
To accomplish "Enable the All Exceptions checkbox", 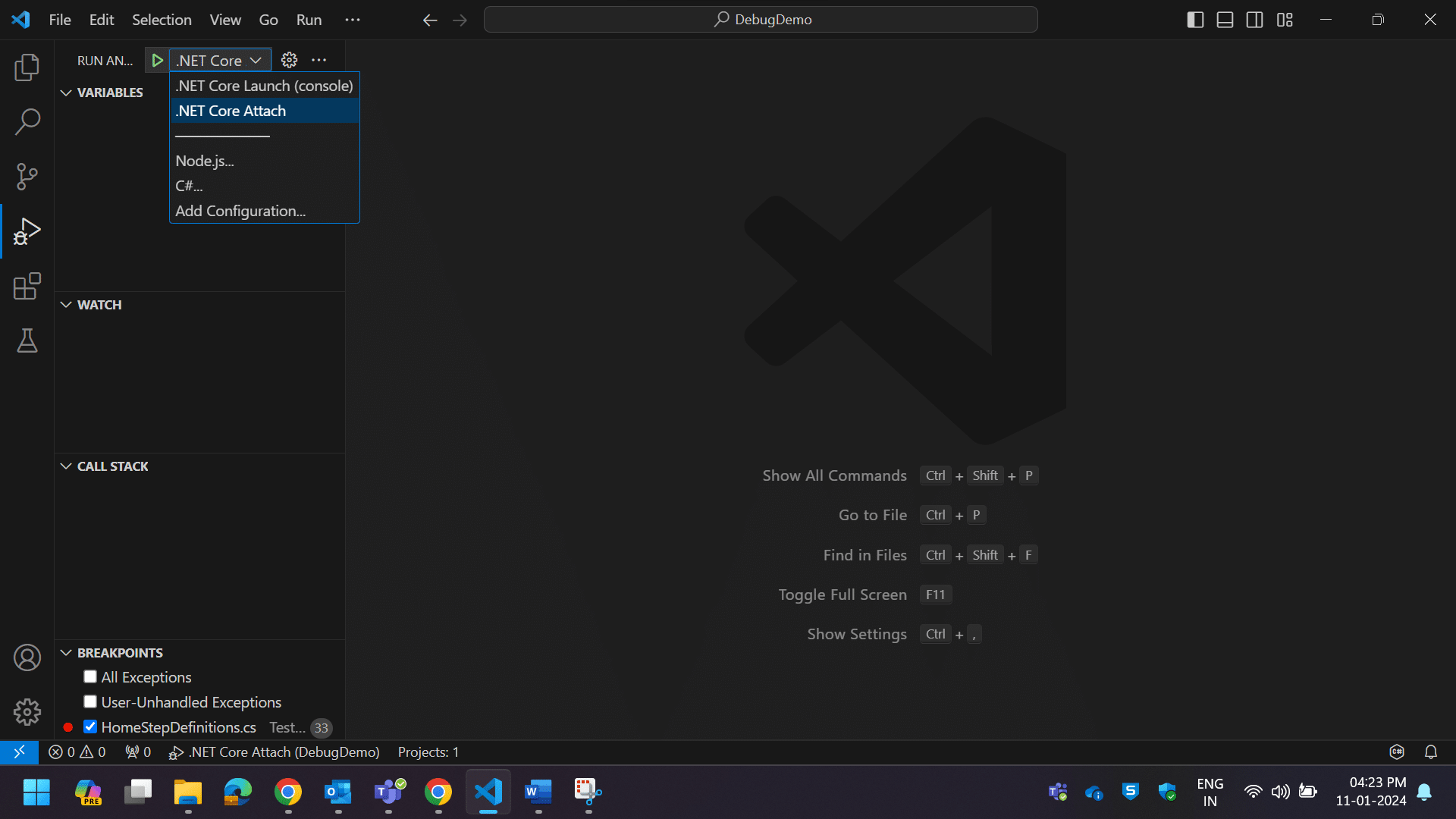I will pos(90,676).
